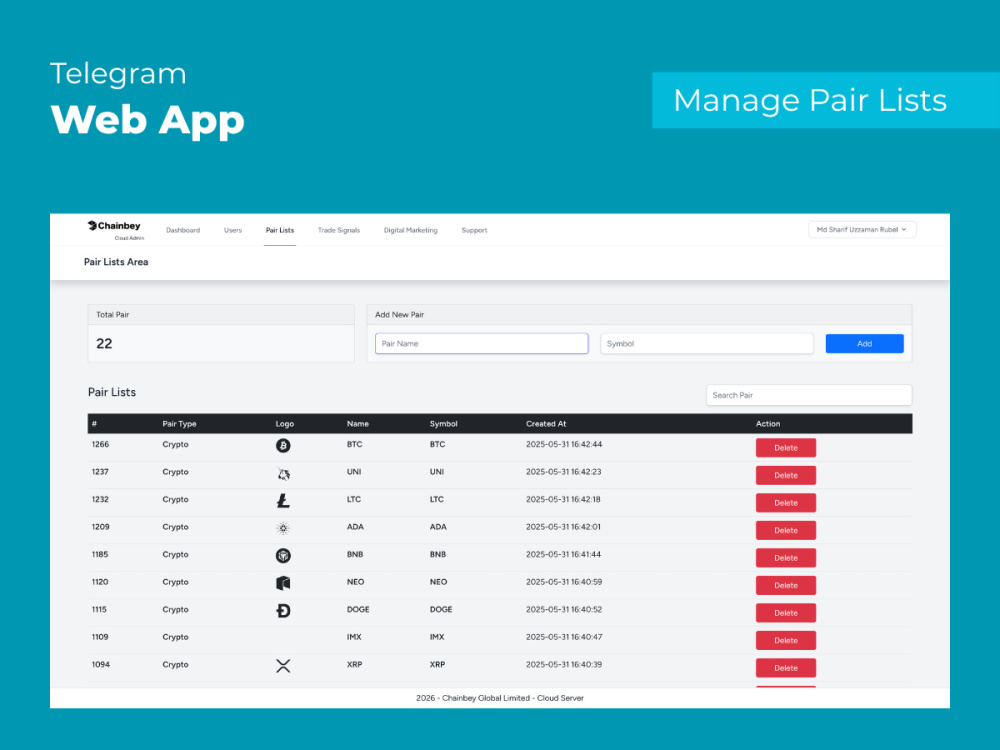
Task: Click the Created At column header
Action: 546,423
